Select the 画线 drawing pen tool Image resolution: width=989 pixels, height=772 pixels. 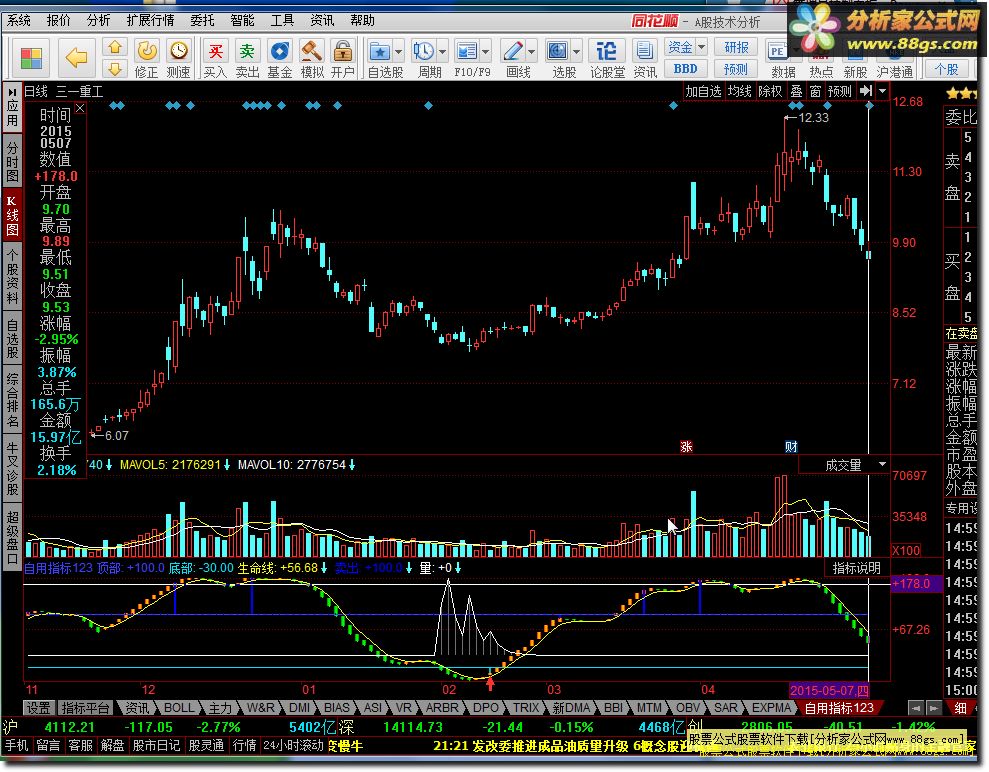point(513,51)
